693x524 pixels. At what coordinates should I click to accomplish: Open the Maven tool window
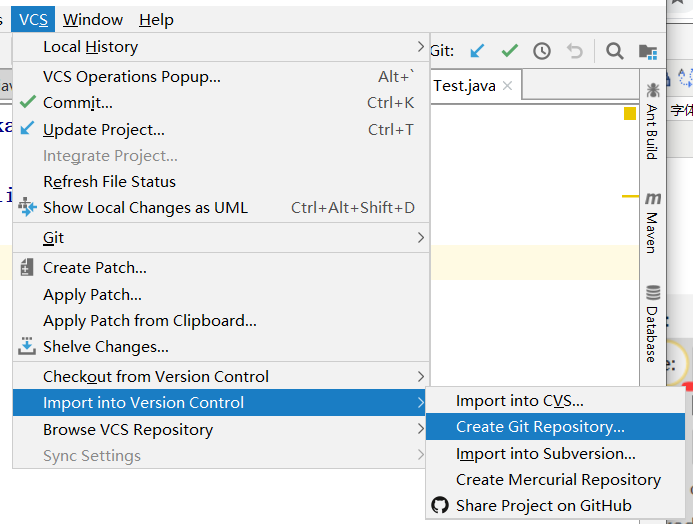(x=652, y=222)
